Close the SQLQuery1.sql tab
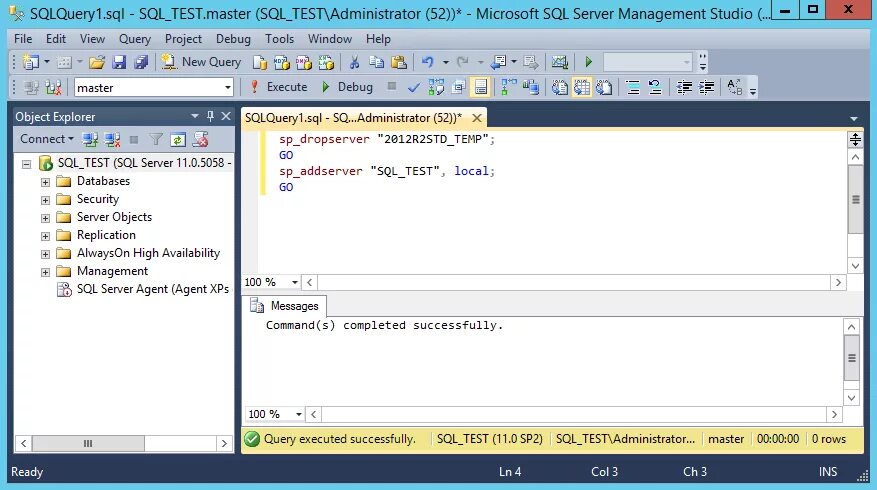Image resolution: width=877 pixels, height=490 pixels. 477,117
